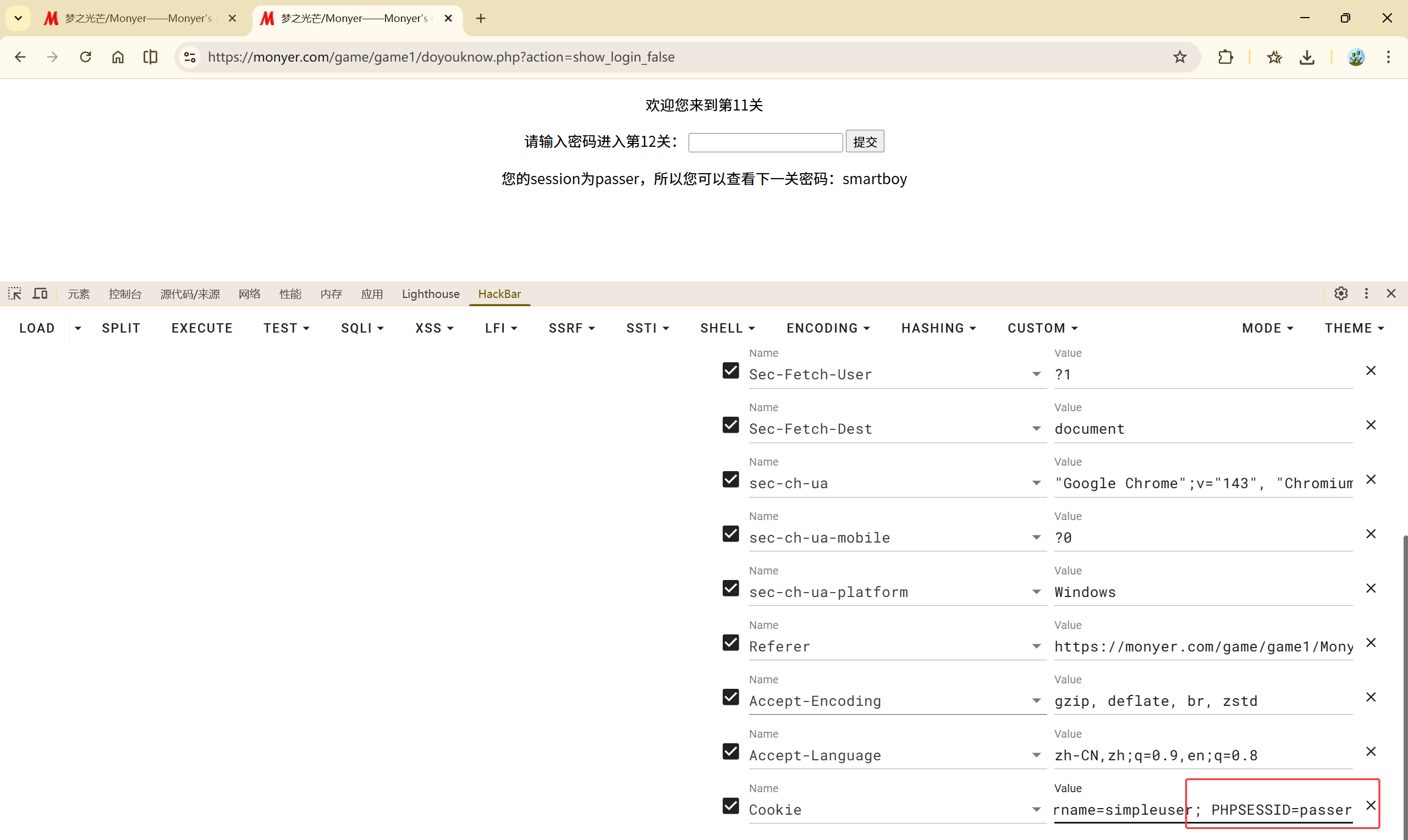Switch to the Lighthouse tab

coord(430,294)
